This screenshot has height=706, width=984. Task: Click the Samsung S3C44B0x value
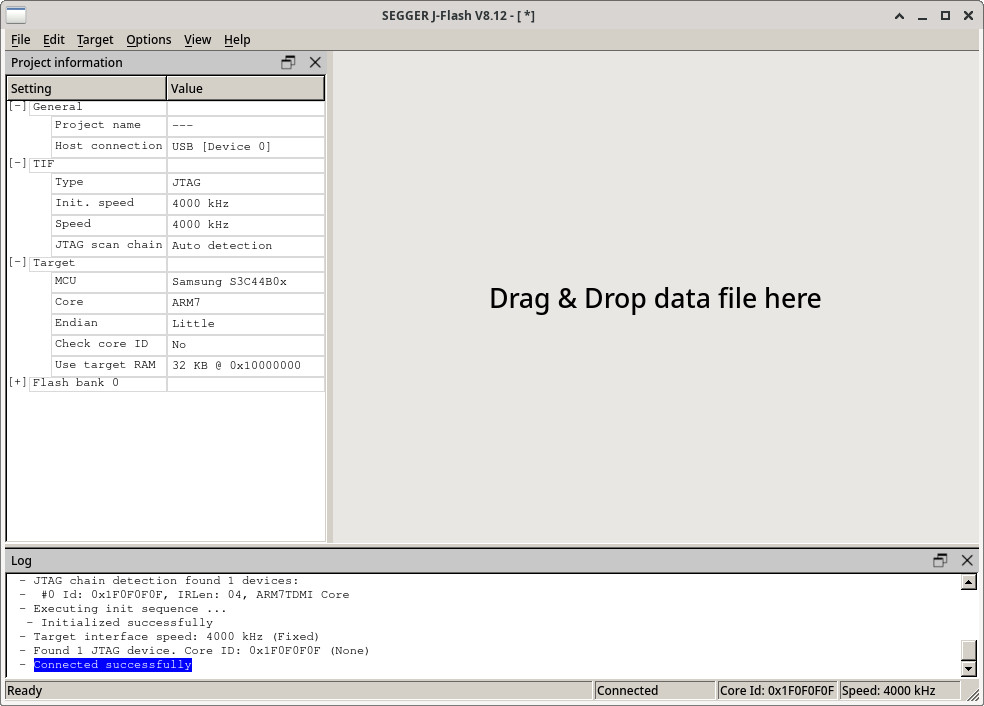pyautogui.click(x=246, y=282)
